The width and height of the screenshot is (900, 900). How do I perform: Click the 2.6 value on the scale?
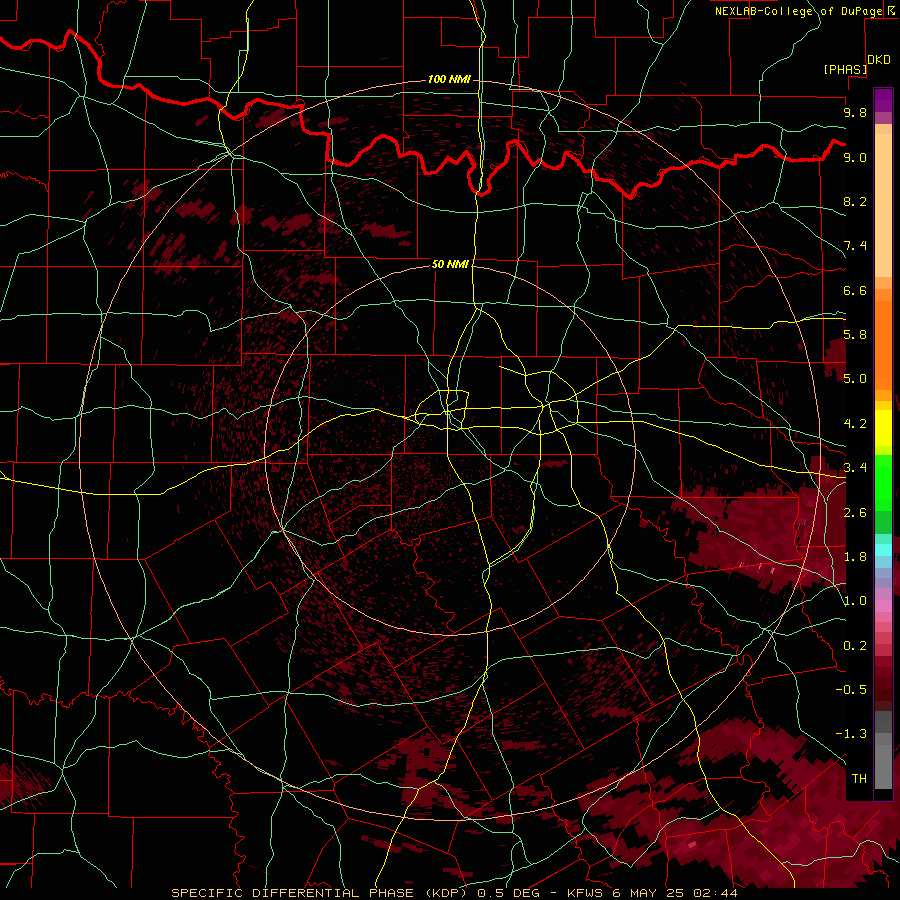[855, 512]
